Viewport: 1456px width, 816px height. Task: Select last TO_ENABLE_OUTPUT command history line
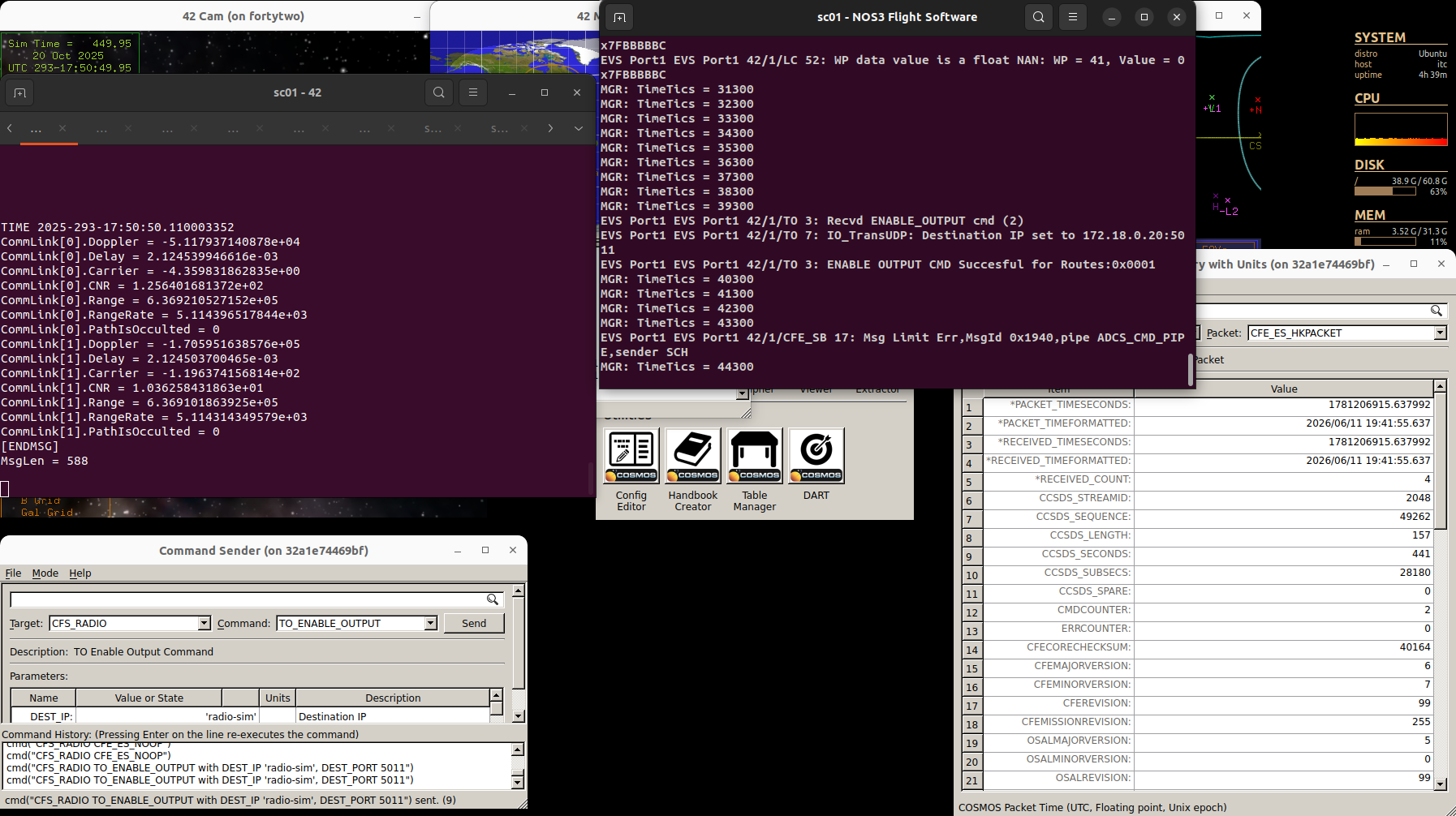(x=210, y=779)
